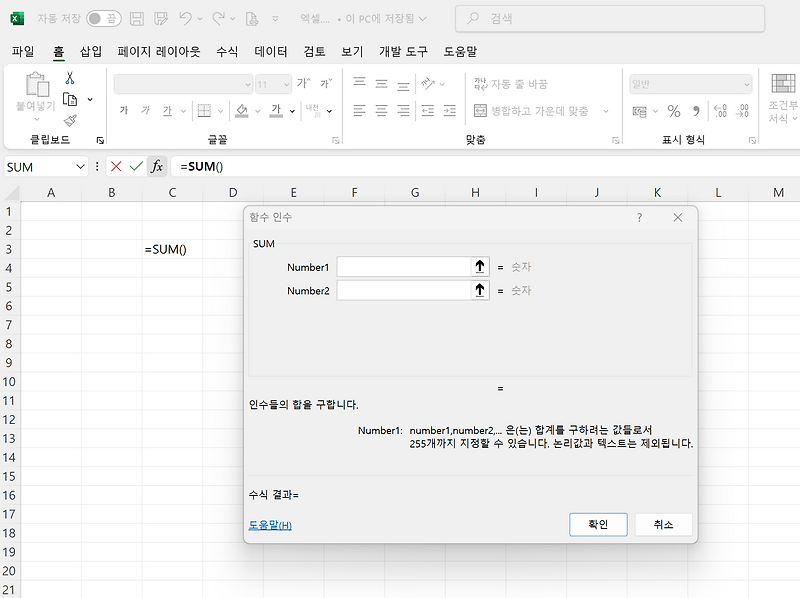Viewport: 800px width, 598px height.
Task: Click the align right icon
Action: 403,111
